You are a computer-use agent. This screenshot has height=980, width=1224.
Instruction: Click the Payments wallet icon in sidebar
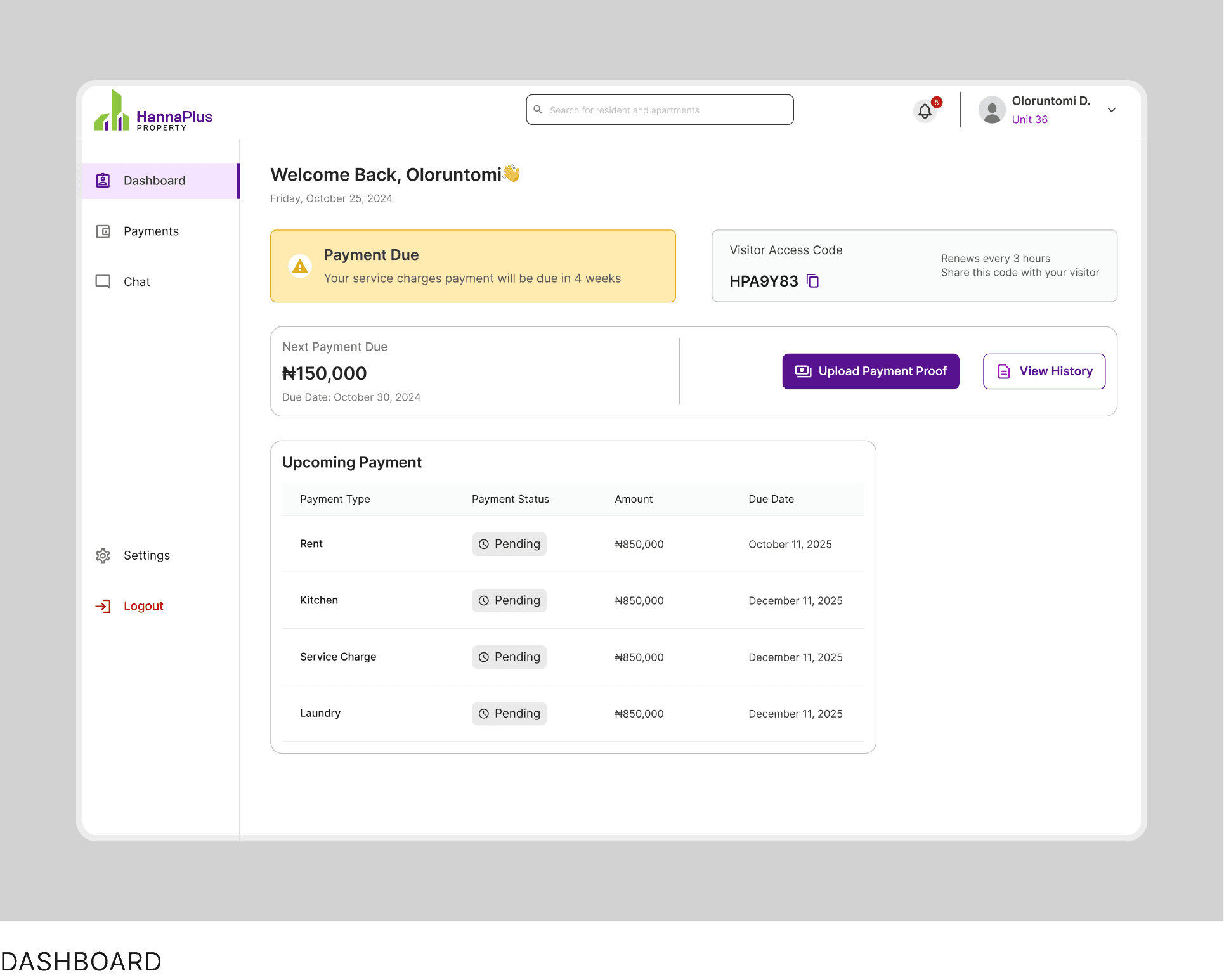click(x=103, y=231)
